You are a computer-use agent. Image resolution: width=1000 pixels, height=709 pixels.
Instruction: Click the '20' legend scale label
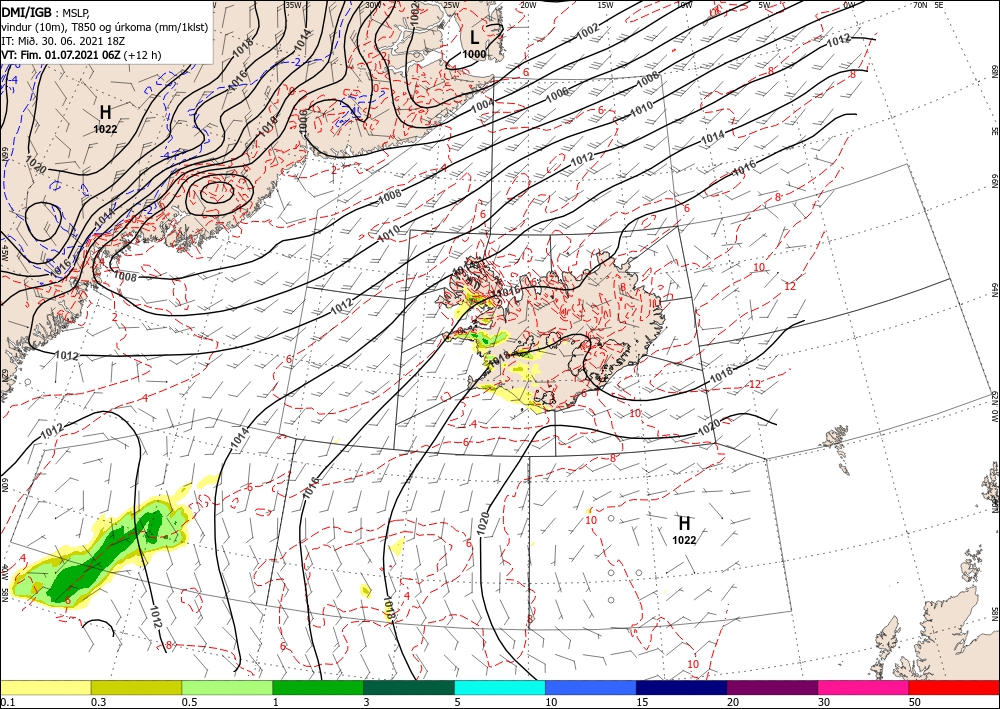733,702
